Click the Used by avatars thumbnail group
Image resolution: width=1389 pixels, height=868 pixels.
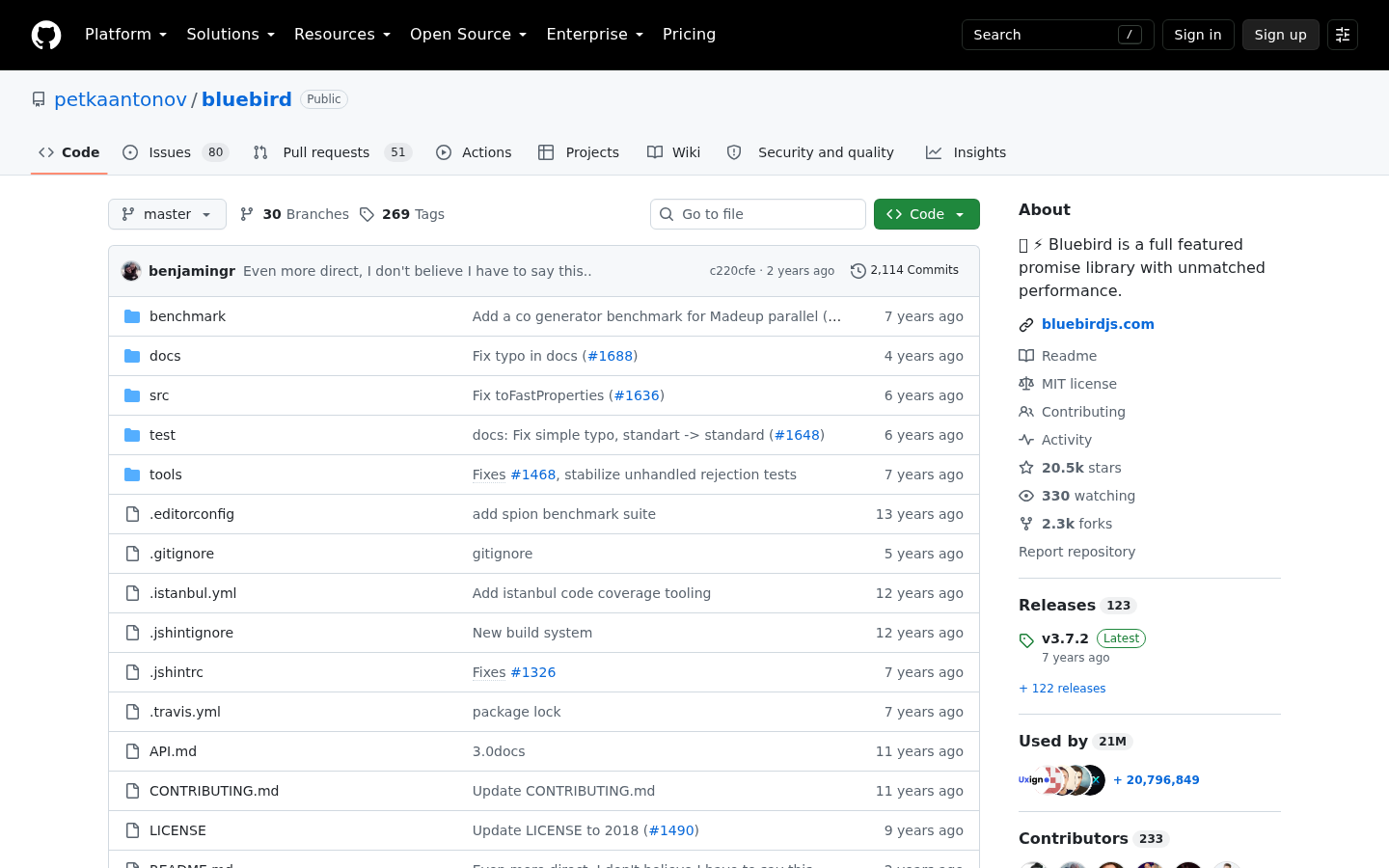[1062, 780]
